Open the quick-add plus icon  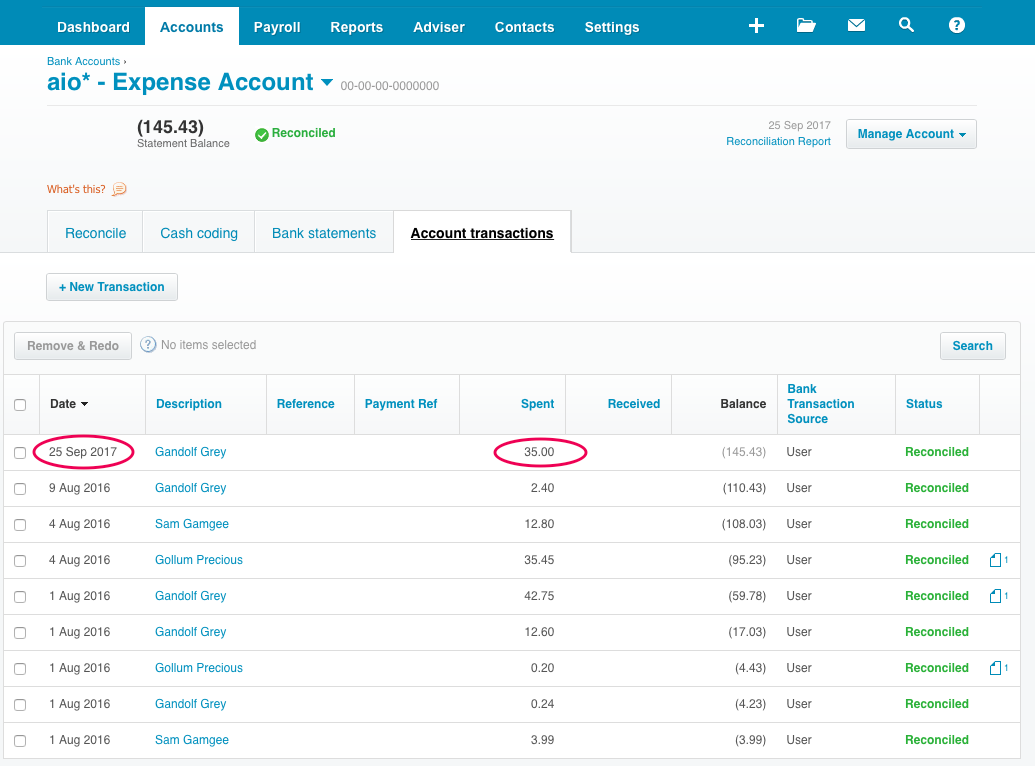pyautogui.click(x=756, y=25)
